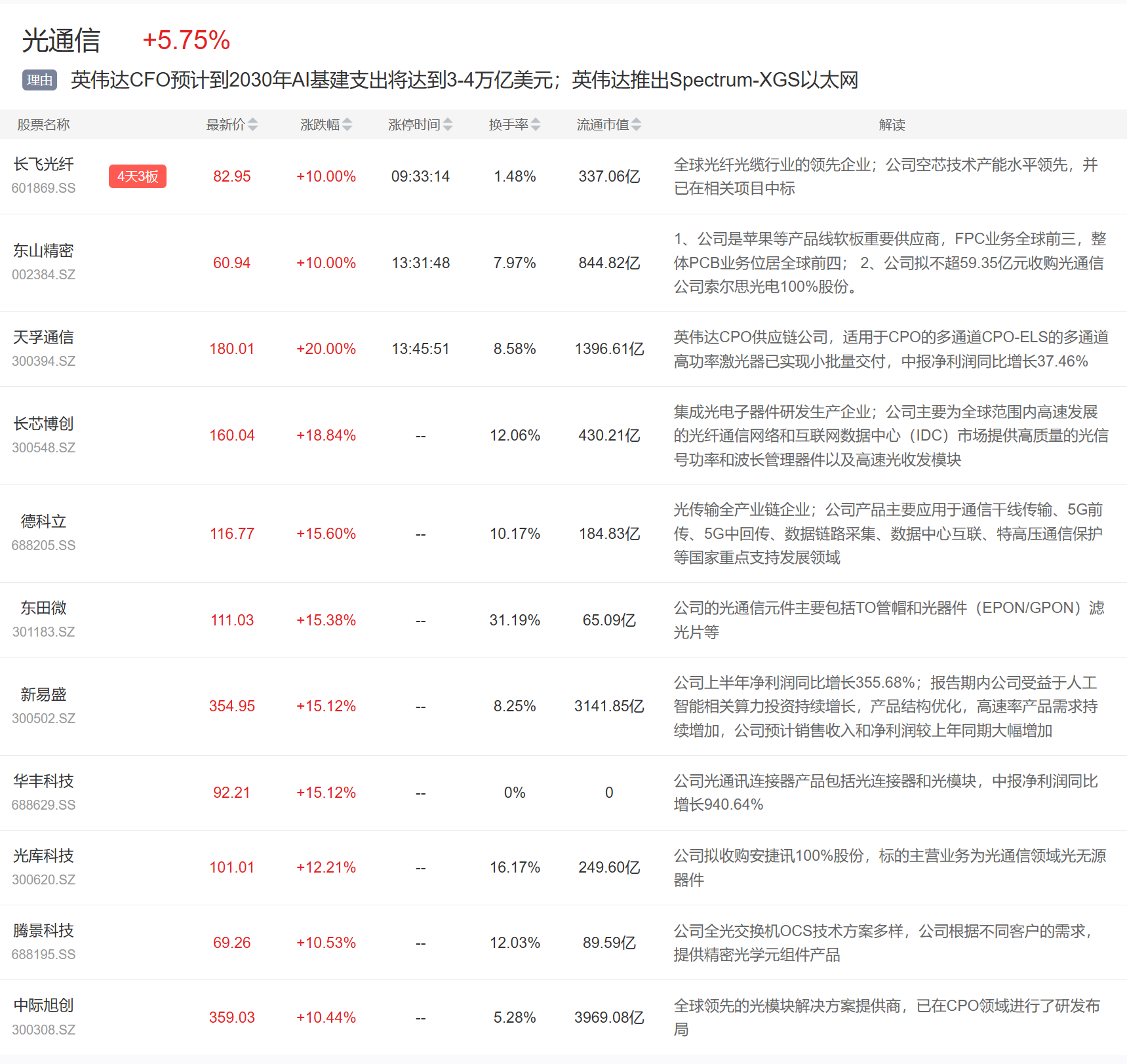
Task: Click the 股票名称 column header
Action: 43,125
